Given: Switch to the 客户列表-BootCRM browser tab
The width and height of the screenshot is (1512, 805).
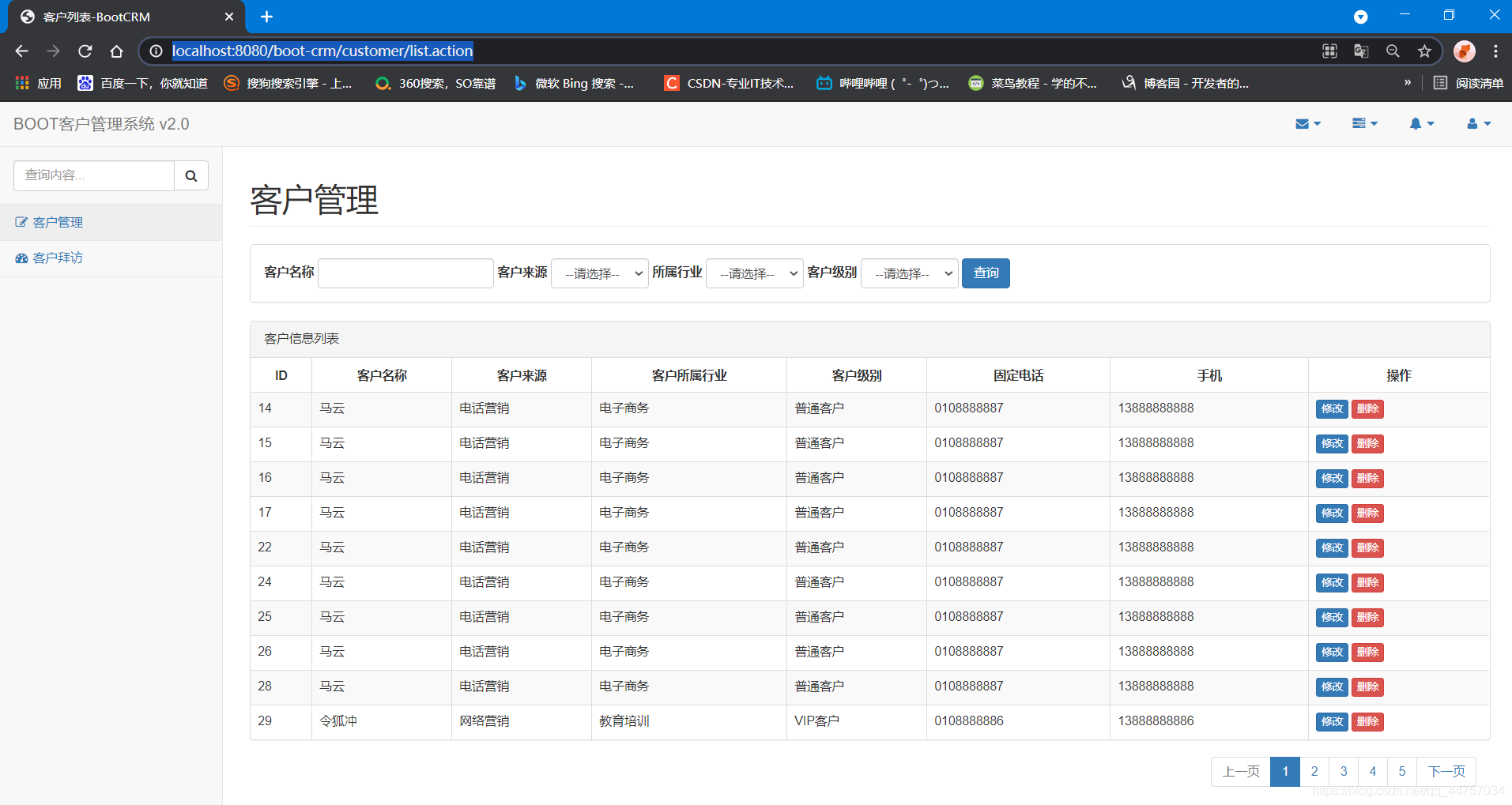Looking at the screenshot, I should click(126, 17).
